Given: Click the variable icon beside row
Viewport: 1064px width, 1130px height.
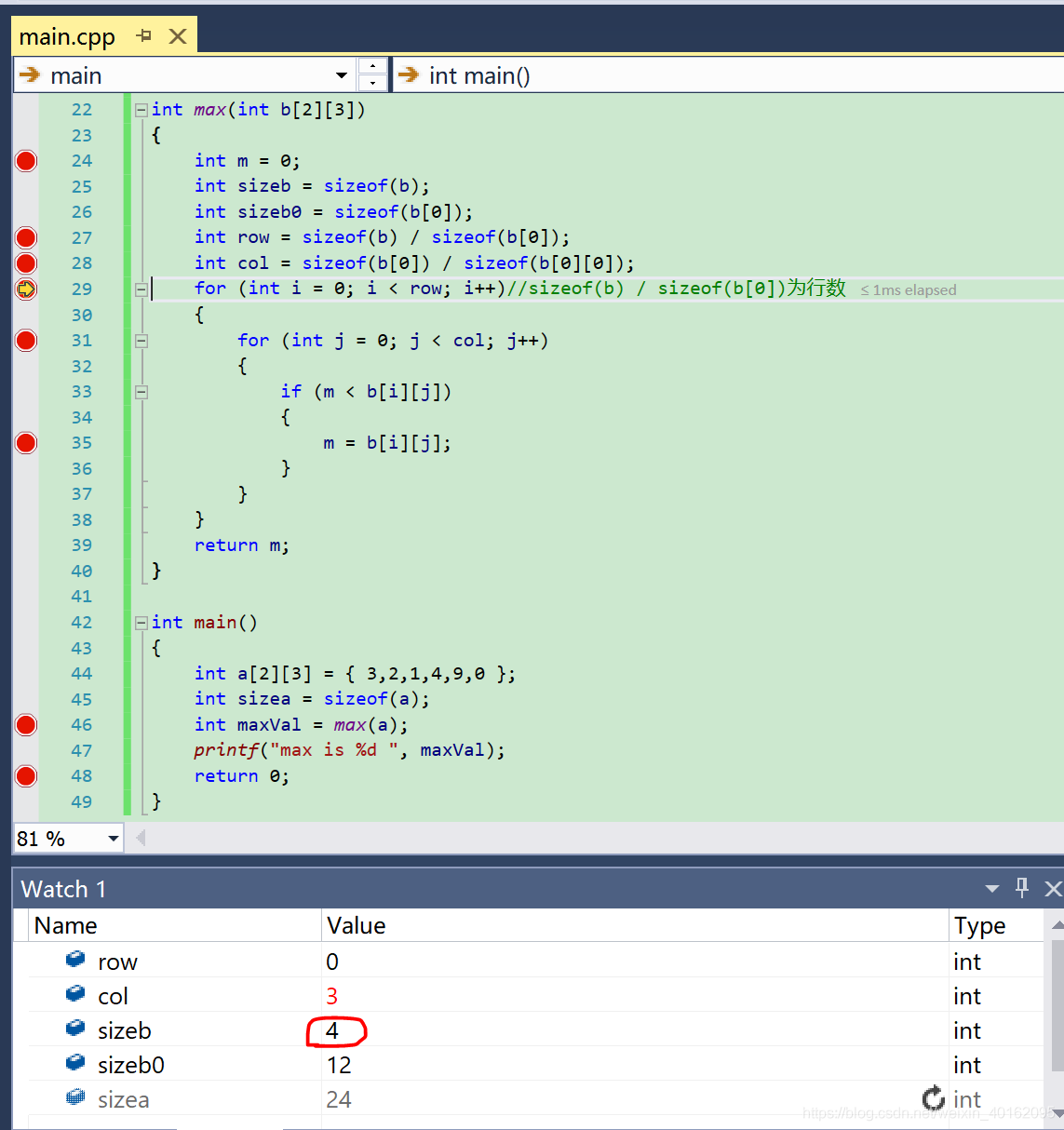Looking at the screenshot, I should tap(75, 960).
